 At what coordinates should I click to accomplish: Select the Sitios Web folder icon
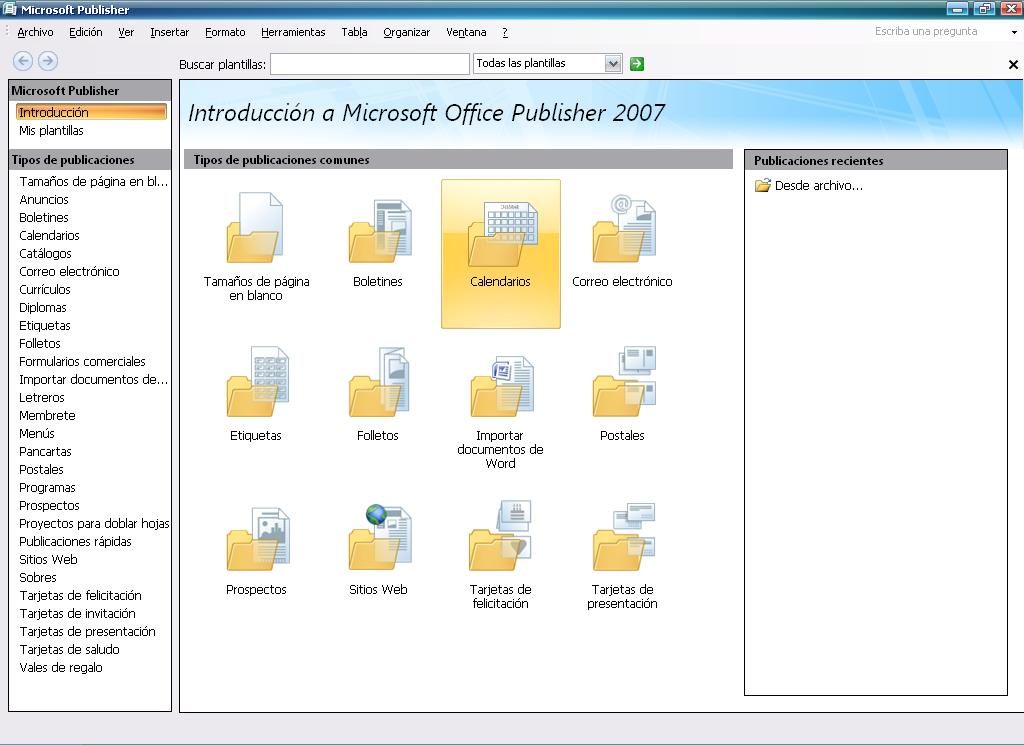[379, 539]
